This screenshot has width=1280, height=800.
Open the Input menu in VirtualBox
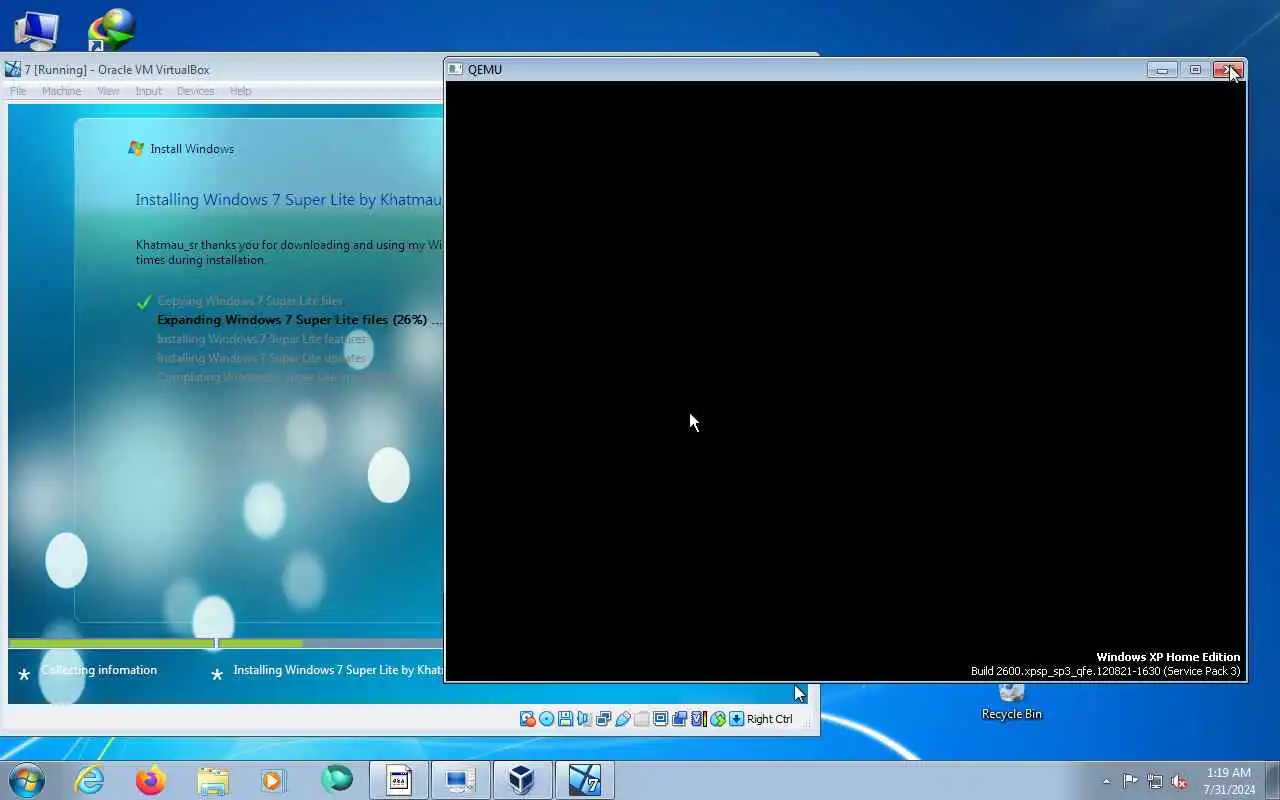148,91
